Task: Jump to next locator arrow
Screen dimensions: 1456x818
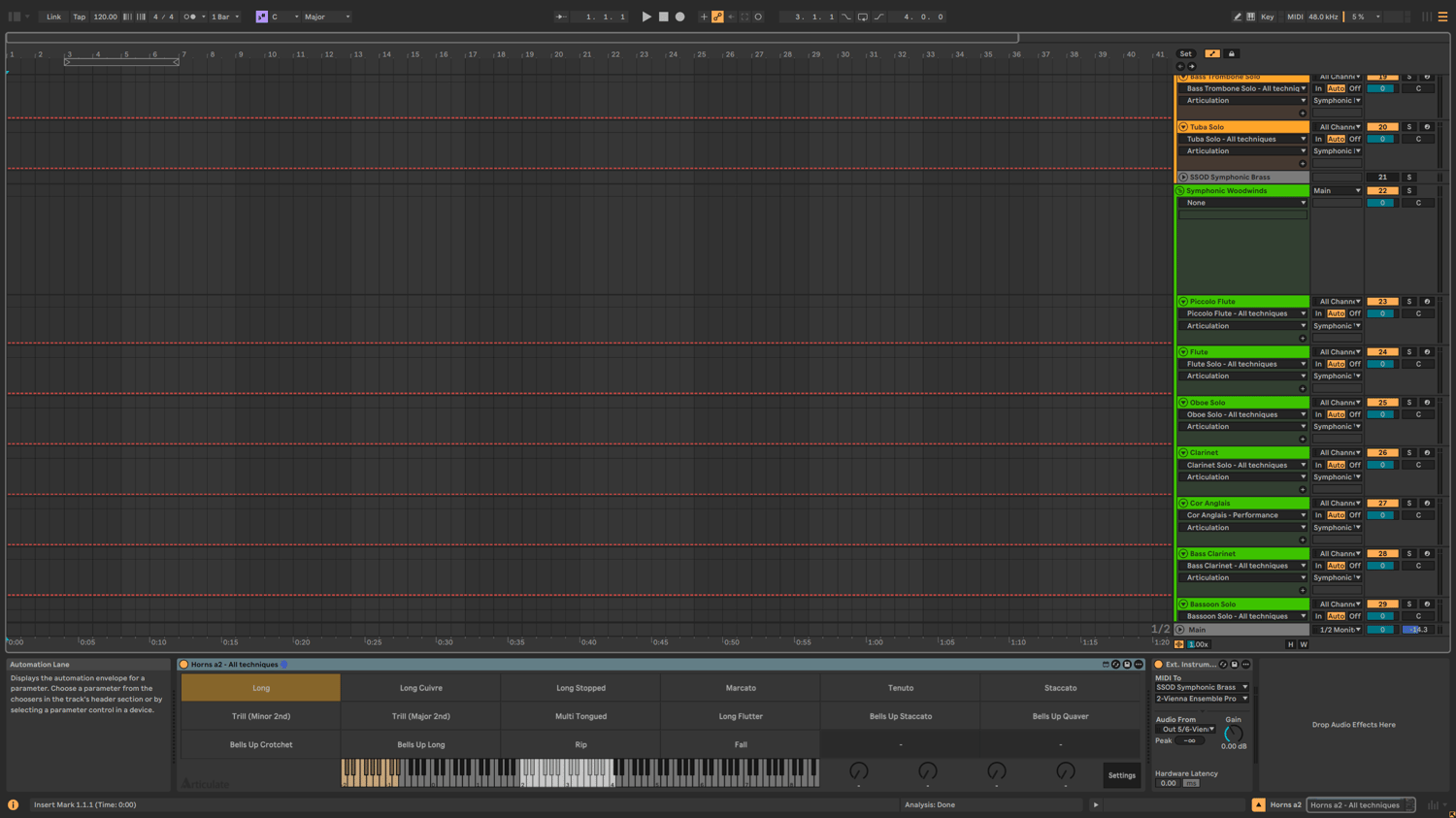Action: click(x=1192, y=66)
